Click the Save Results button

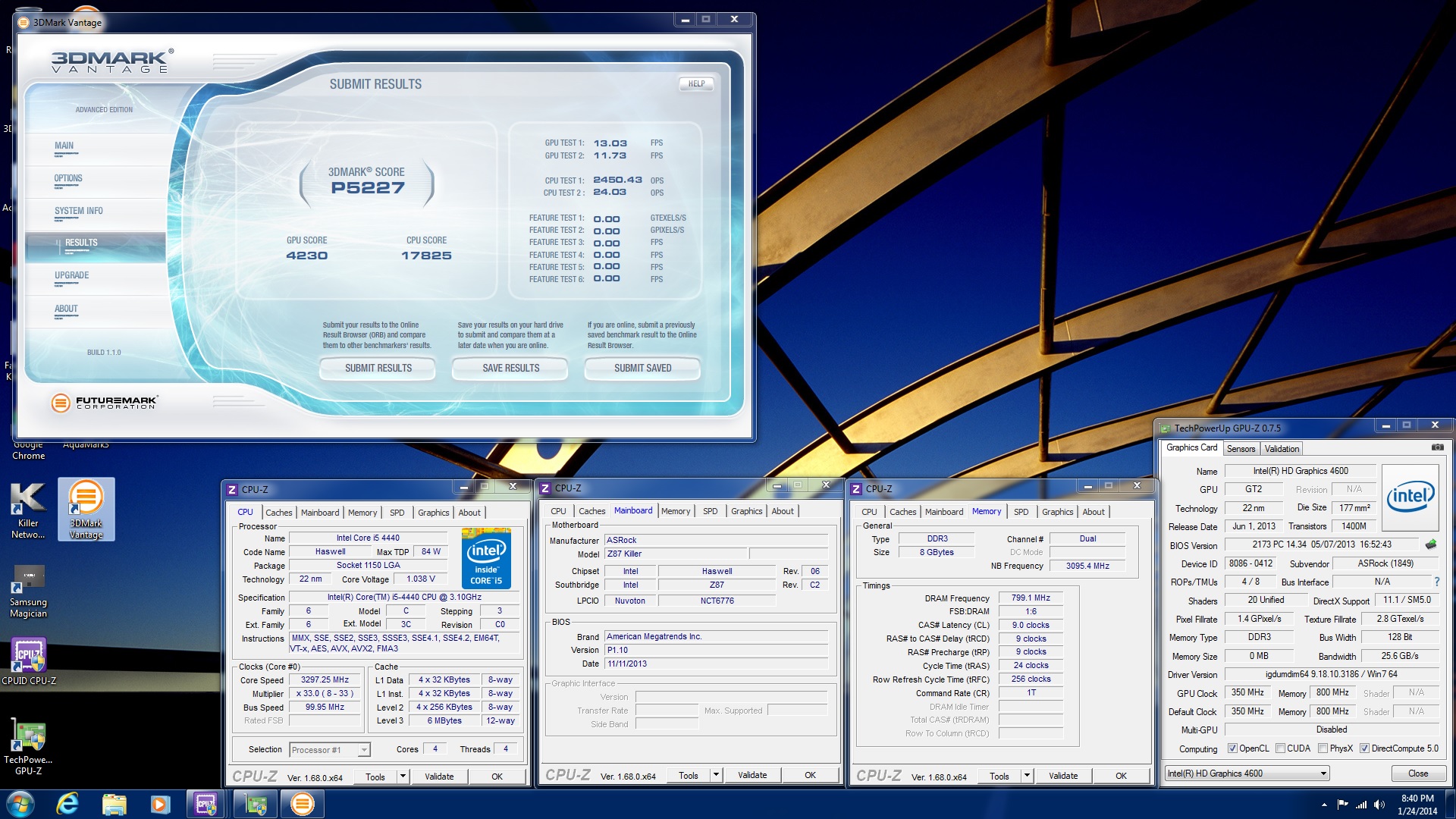[510, 369]
